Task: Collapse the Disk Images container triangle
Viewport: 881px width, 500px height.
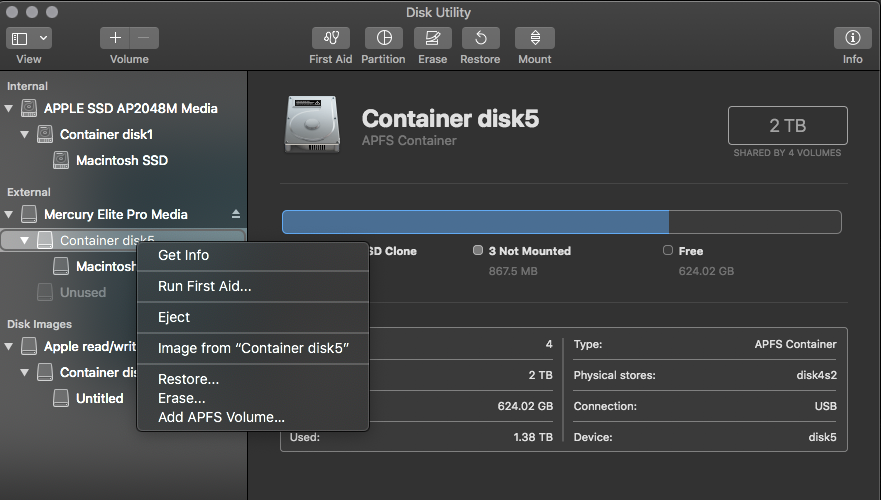Action: [24, 372]
